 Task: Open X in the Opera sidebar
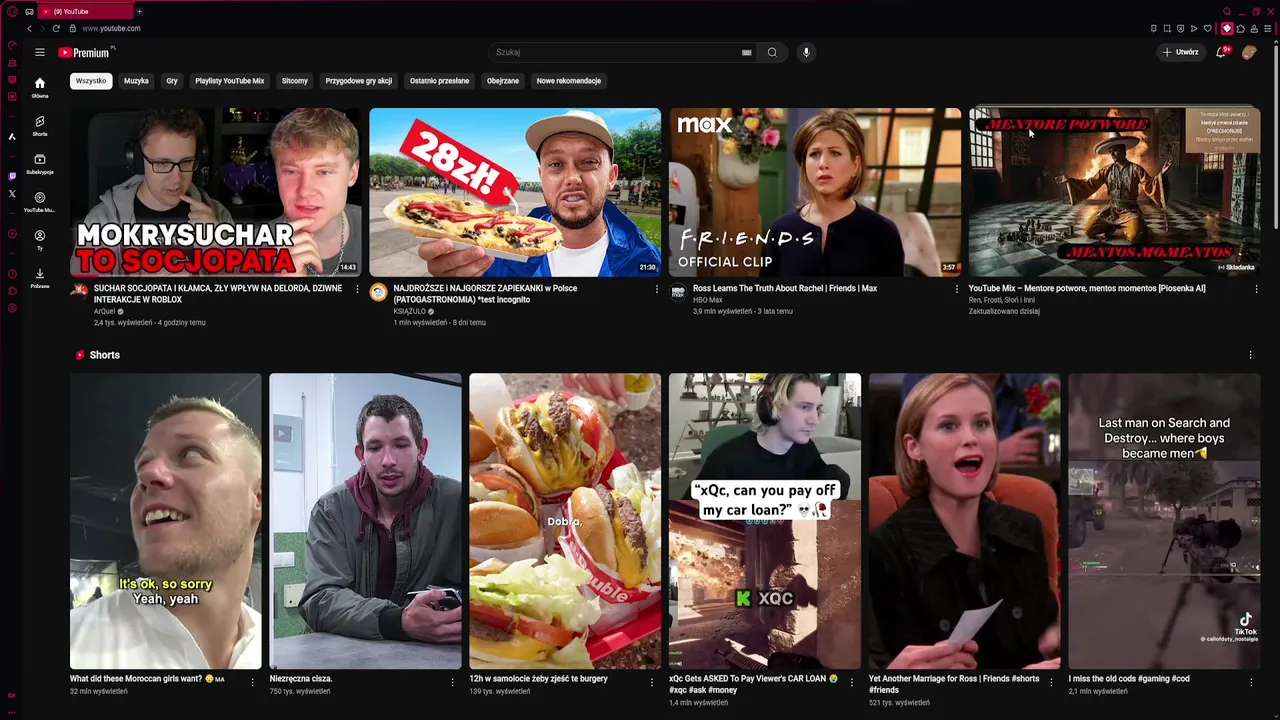click(x=12, y=194)
